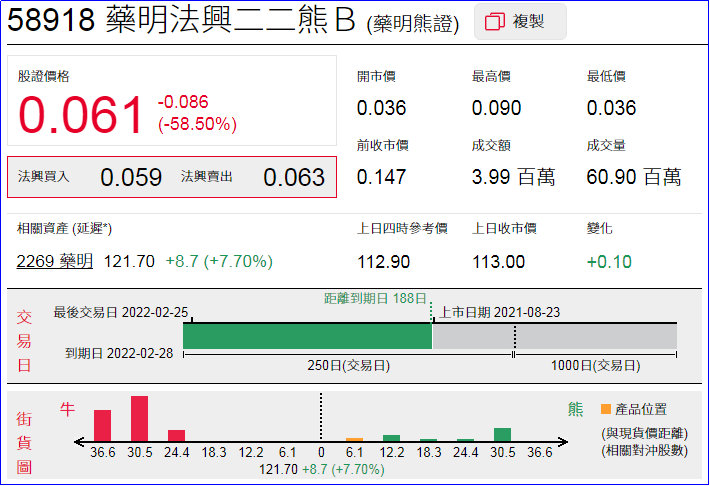Screen dimensions: 710x486
Task: Click the (相關對沖股數) legend note
Action: (x=644, y=451)
